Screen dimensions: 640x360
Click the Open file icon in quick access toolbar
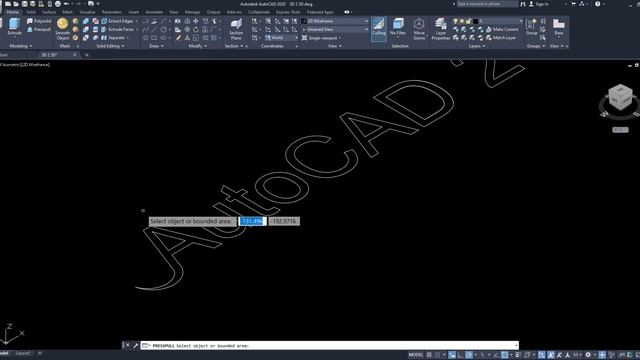click(x=16, y=4)
